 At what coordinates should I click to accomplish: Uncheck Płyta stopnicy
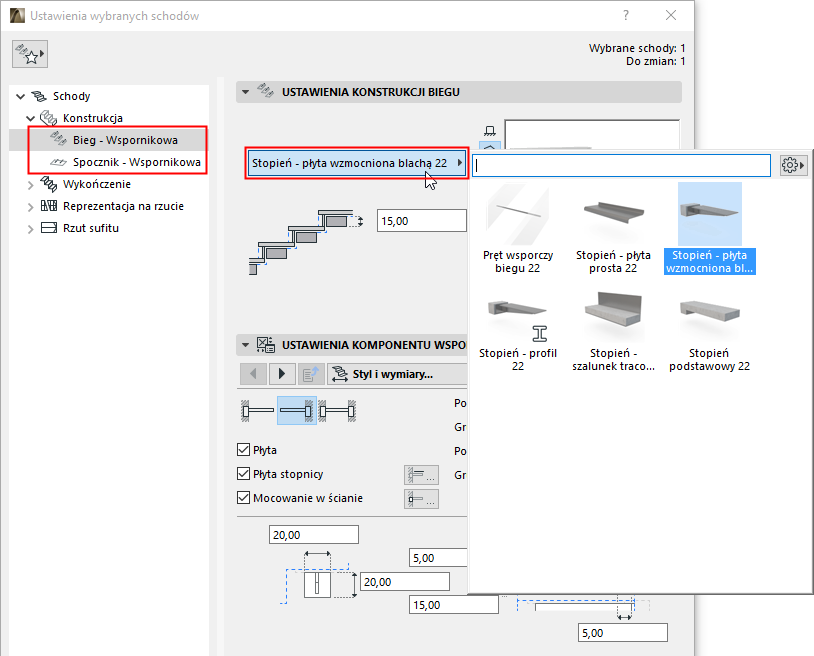245,474
